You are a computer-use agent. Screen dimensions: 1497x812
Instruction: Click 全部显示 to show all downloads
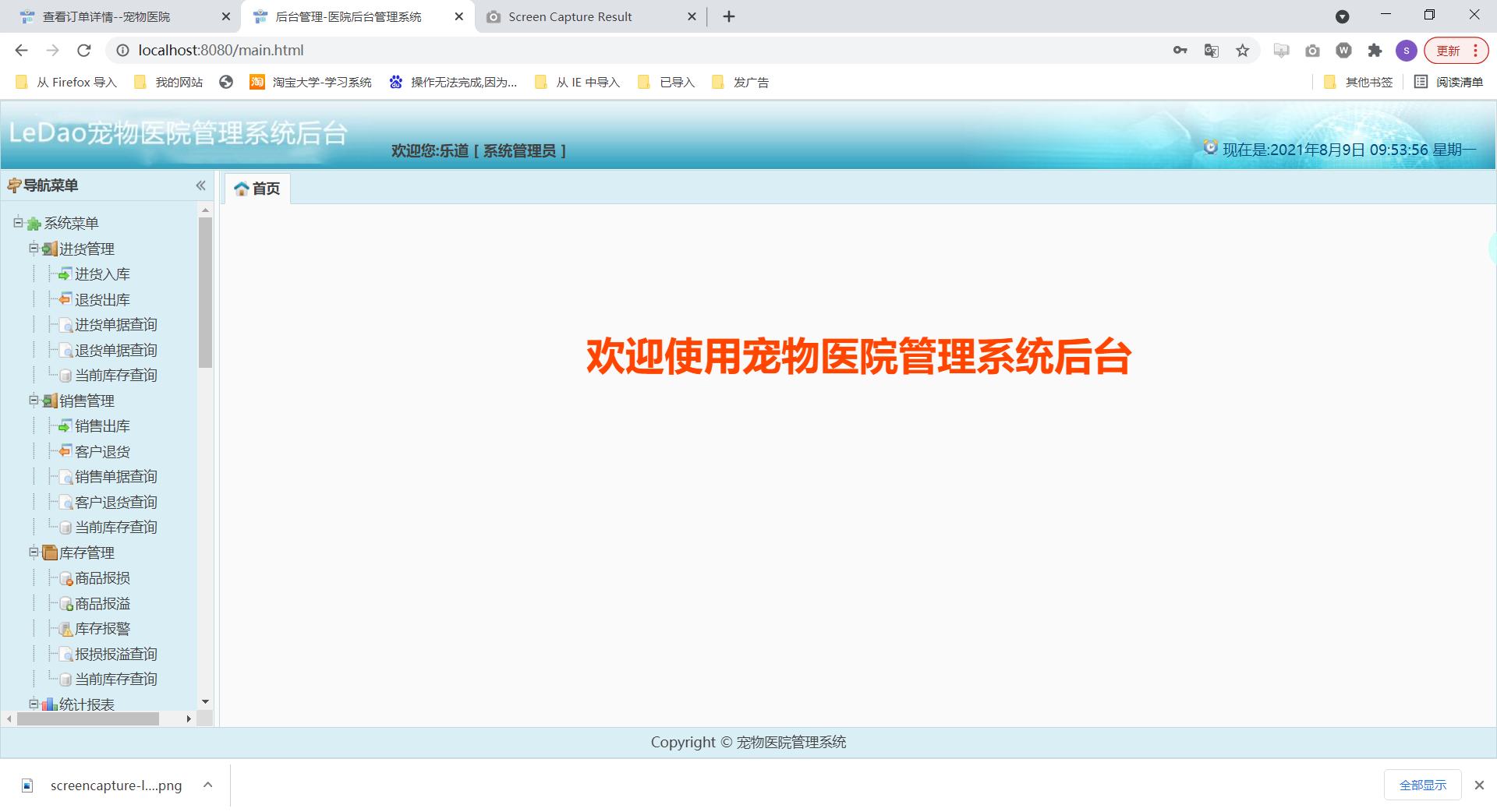[x=1422, y=785]
